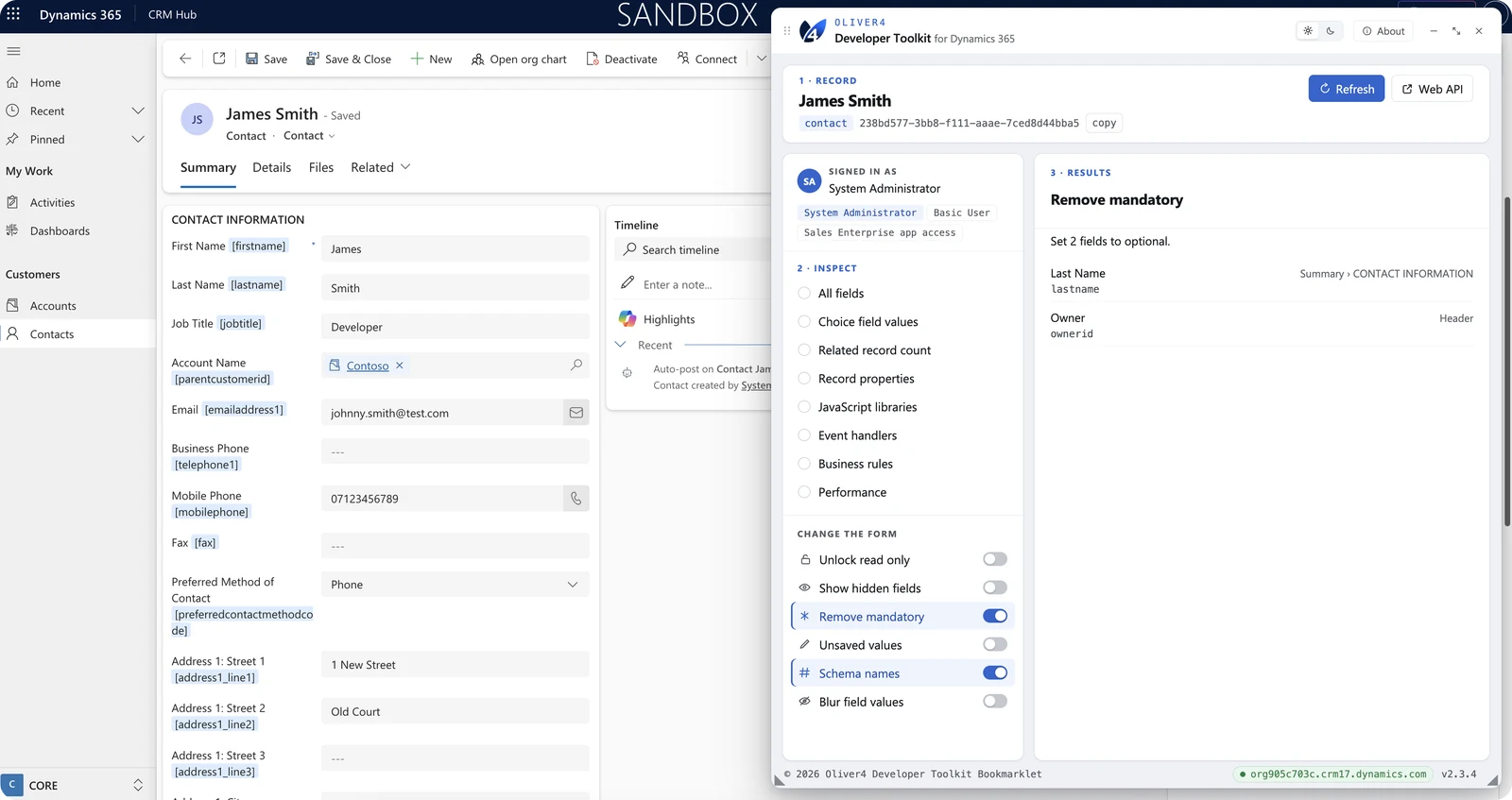Click the Connect command
Image resolution: width=1512 pixels, height=800 pixels.
[707, 59]
